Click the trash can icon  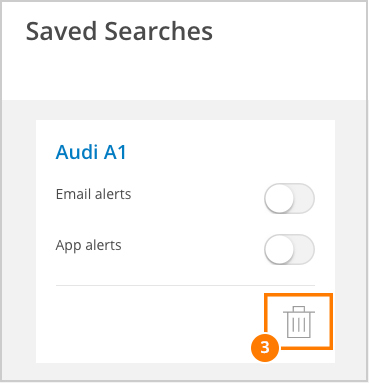click(x=299, y=322)
